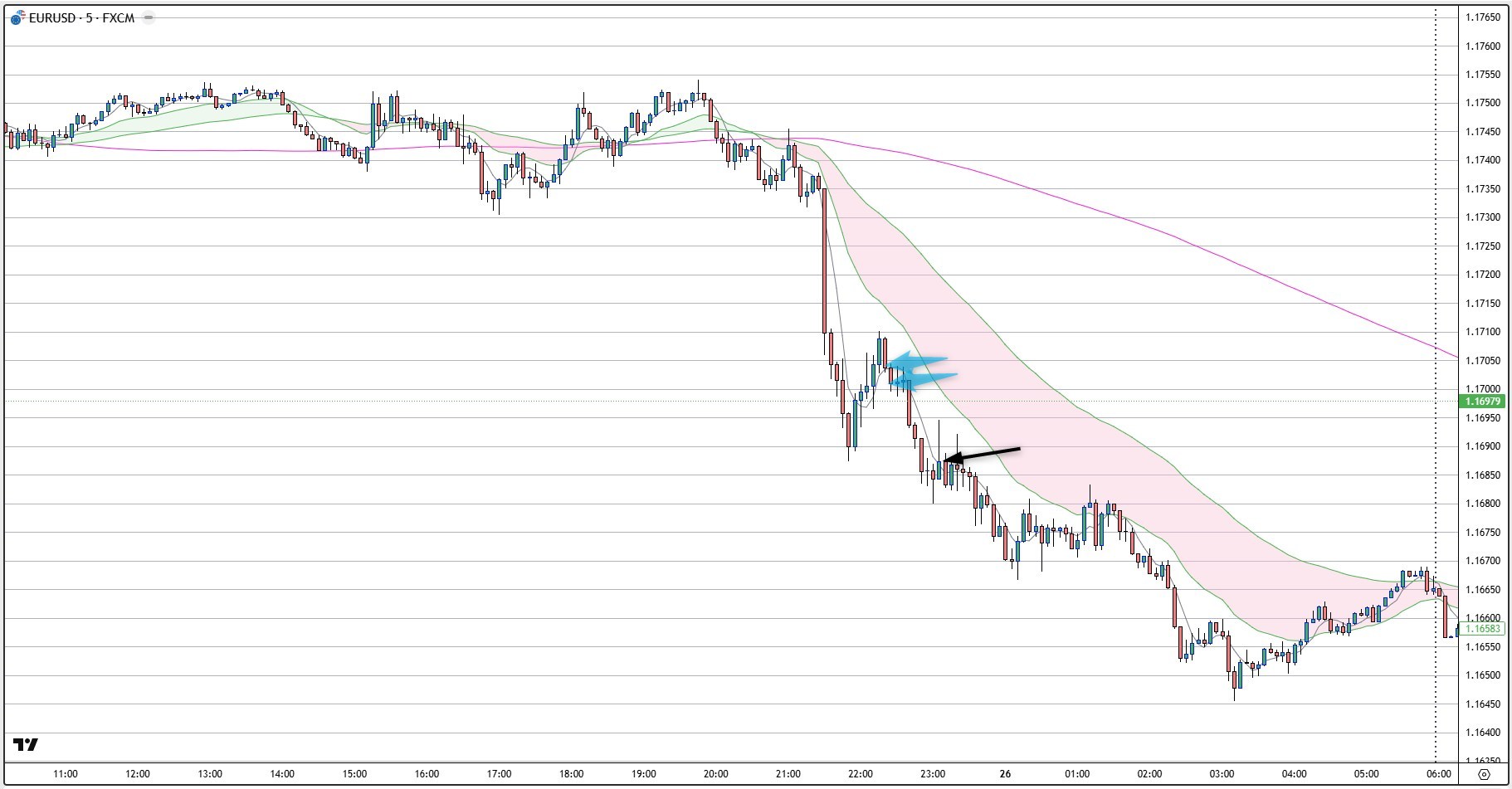Click the 1.16500 price scale label

(1482, 675)
